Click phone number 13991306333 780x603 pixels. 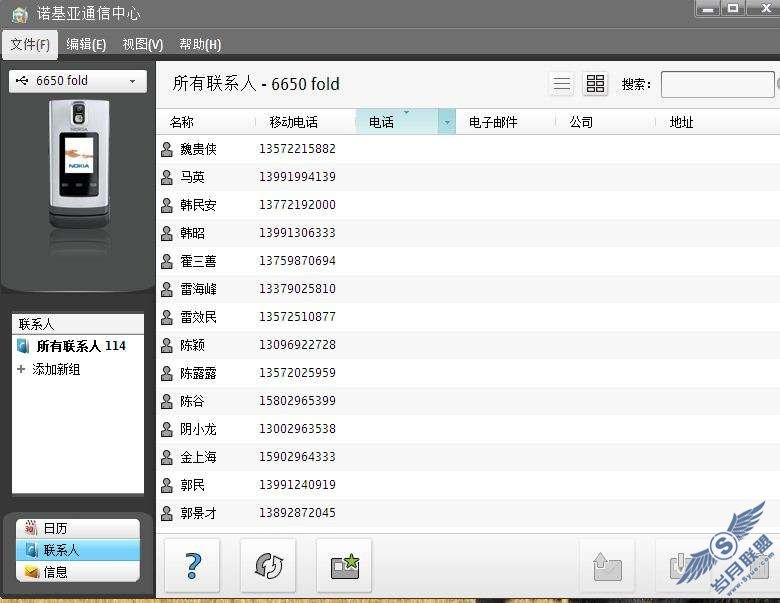coord(297,232)
